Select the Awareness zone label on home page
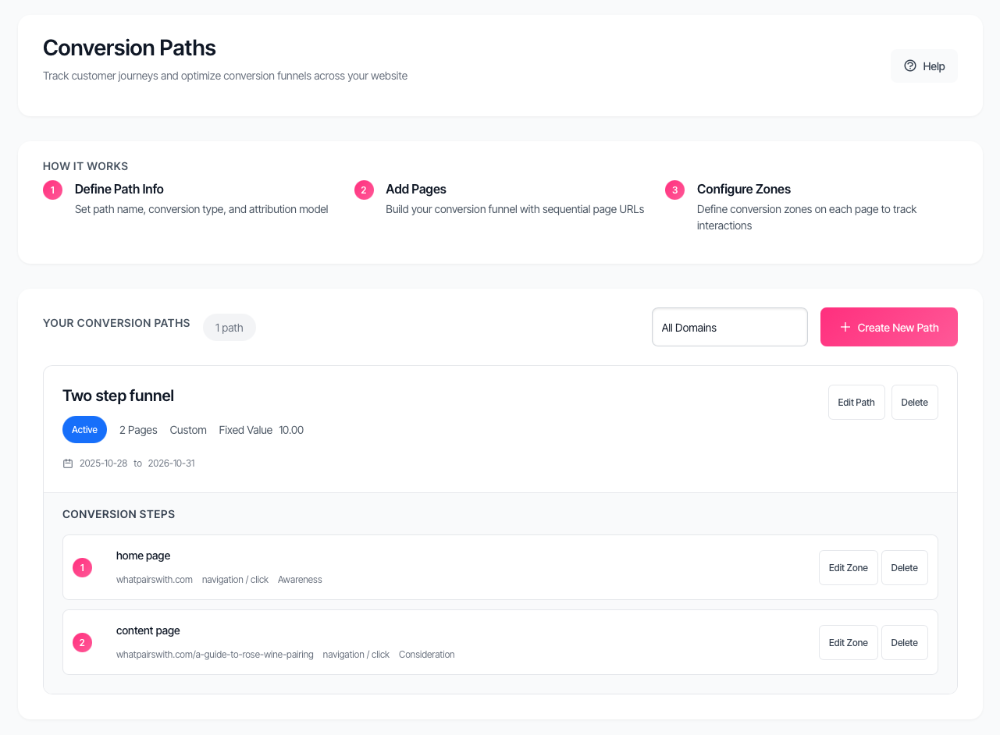1000x735 pixels. [300, 579]
